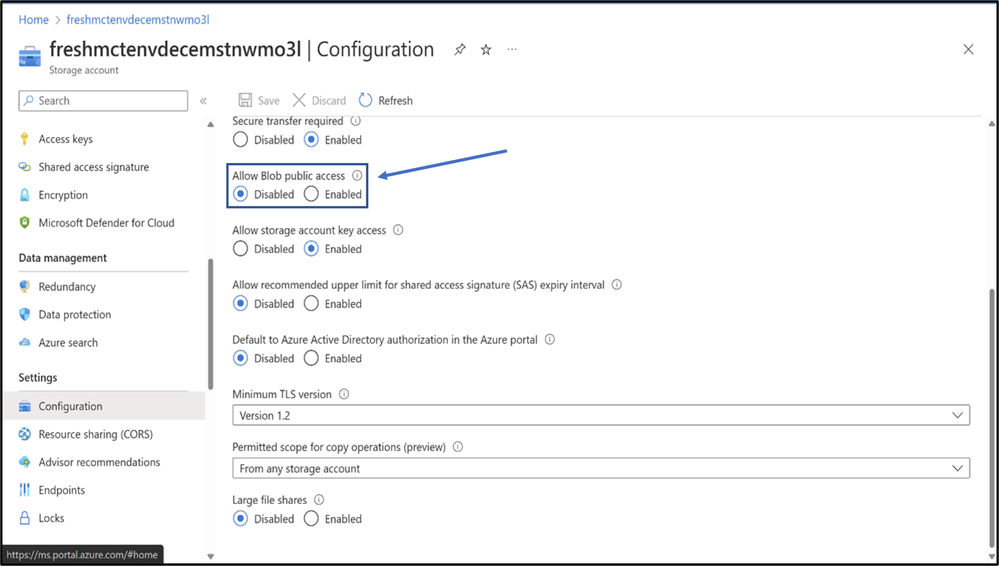Click info icon beside SAS expiry interval
The height and width of the screenshot is (566, 999).
(x=617, y=285)
